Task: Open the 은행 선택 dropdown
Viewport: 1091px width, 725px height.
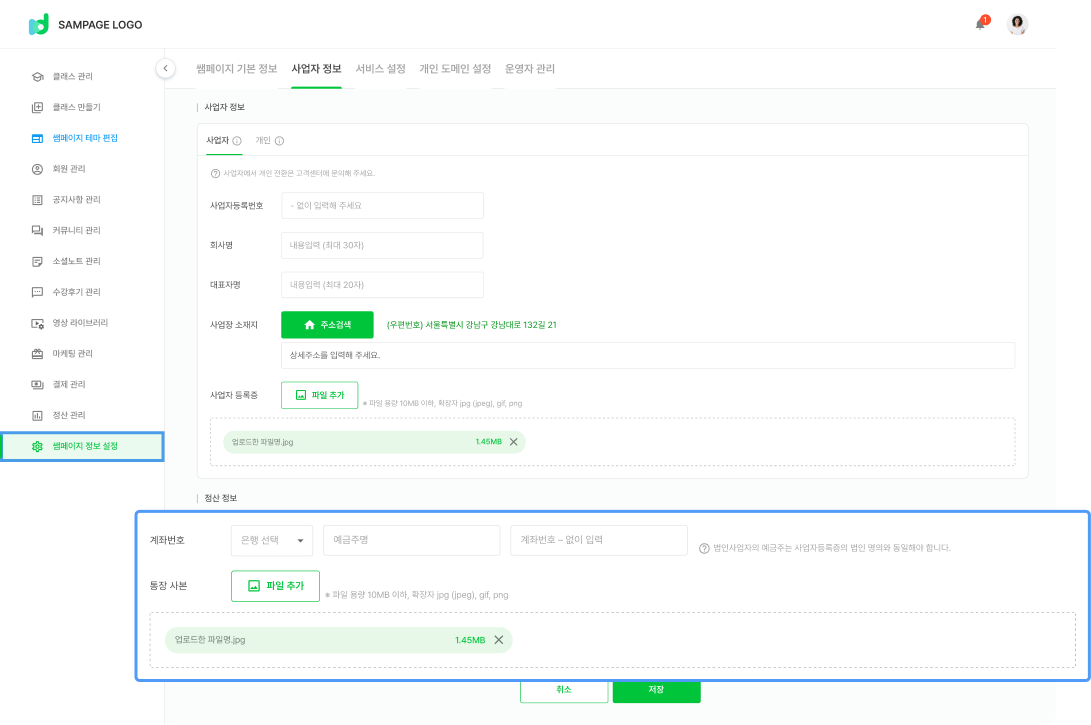Action: click(271, 540)
